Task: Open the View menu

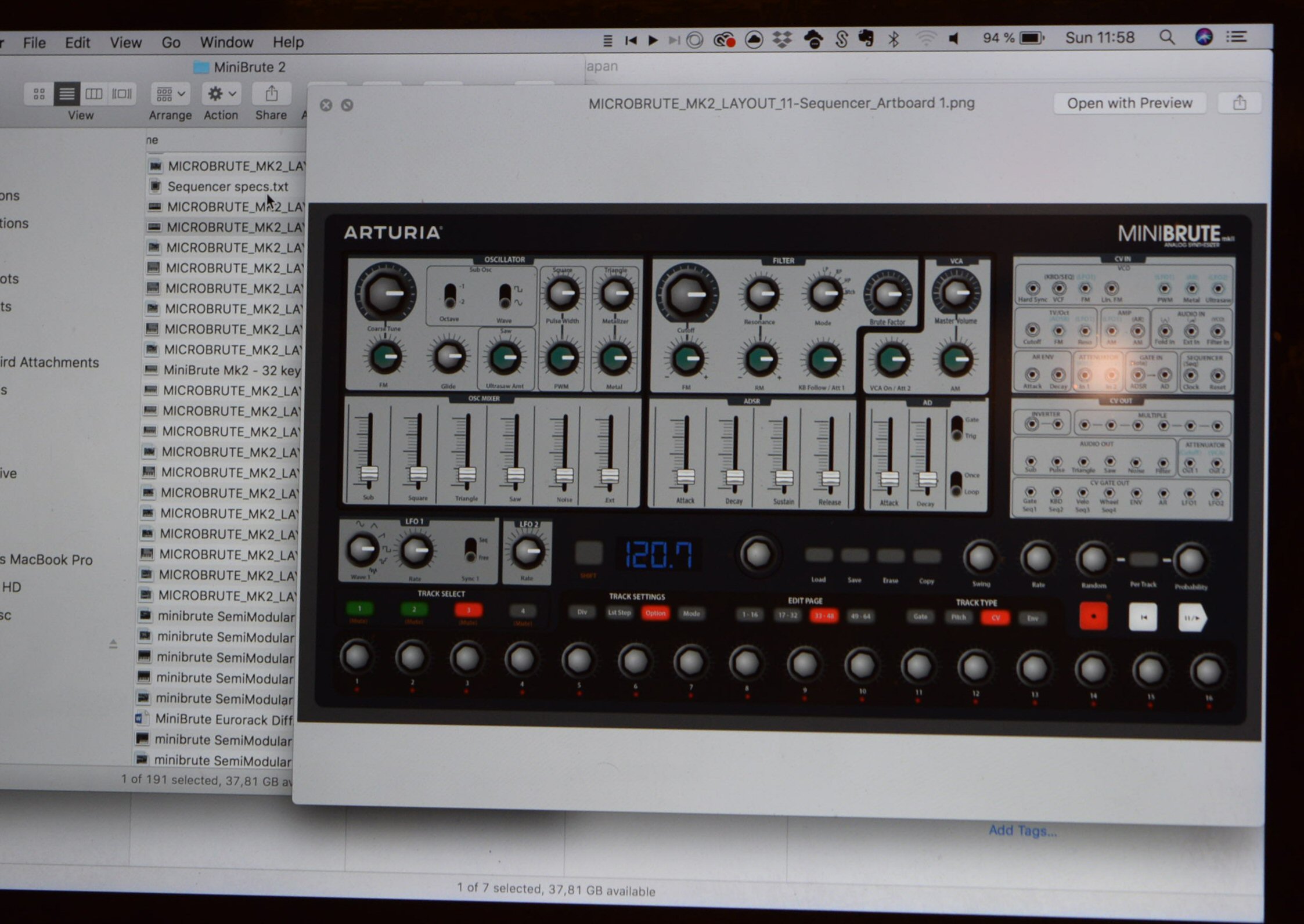Action: [125, 42]
